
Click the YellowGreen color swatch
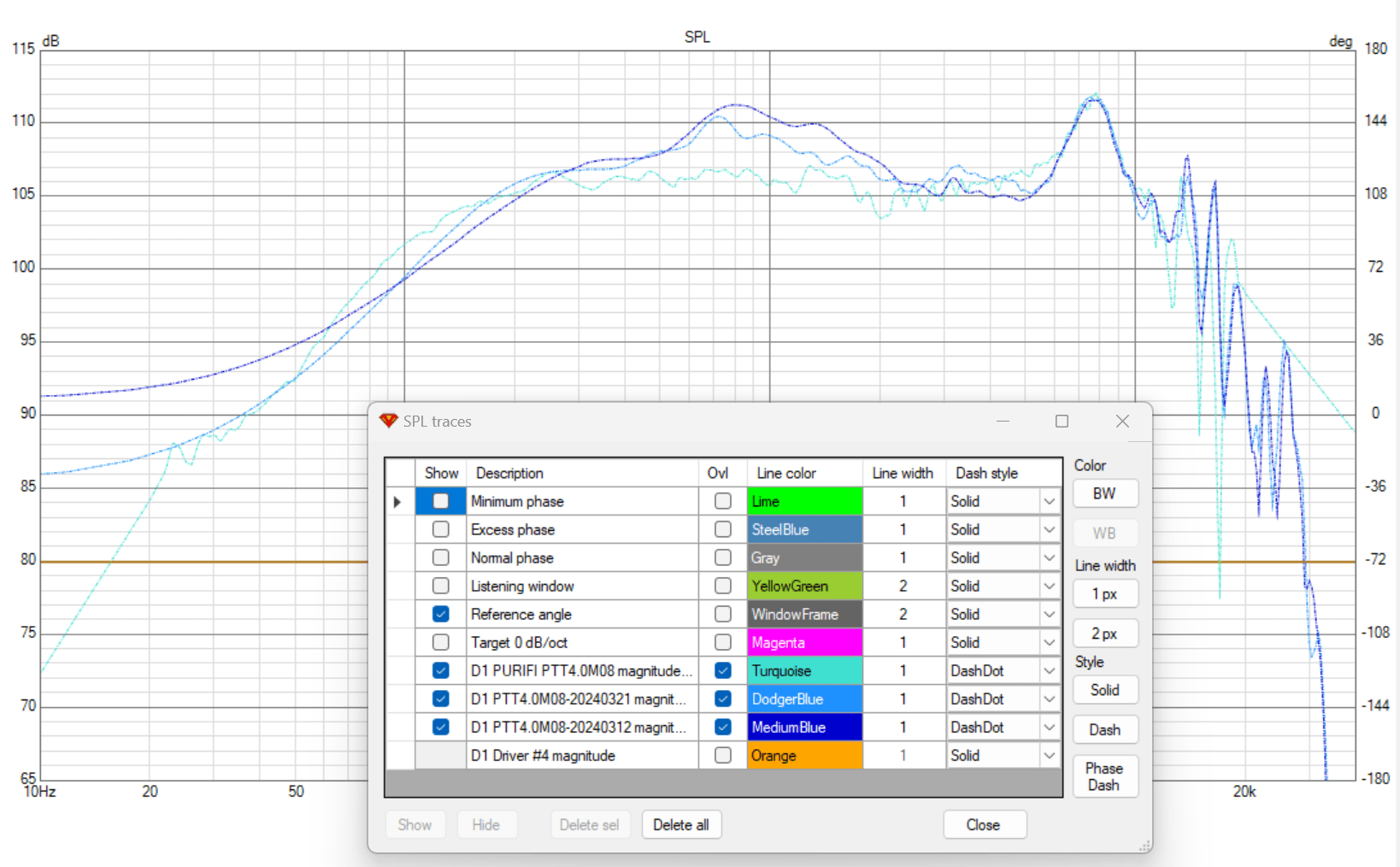pyautogui.click(x=805, y=586)
